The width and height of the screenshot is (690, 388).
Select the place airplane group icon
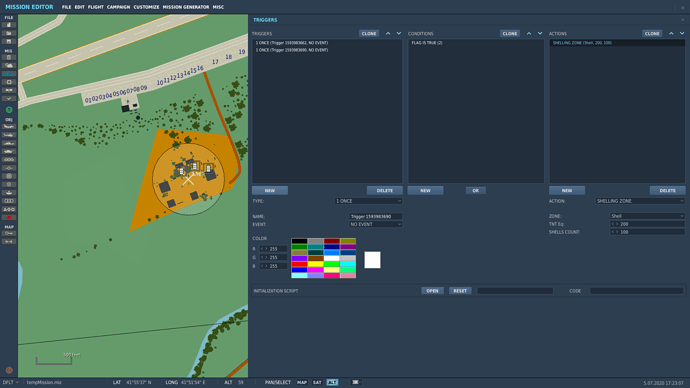click(9, 127)
